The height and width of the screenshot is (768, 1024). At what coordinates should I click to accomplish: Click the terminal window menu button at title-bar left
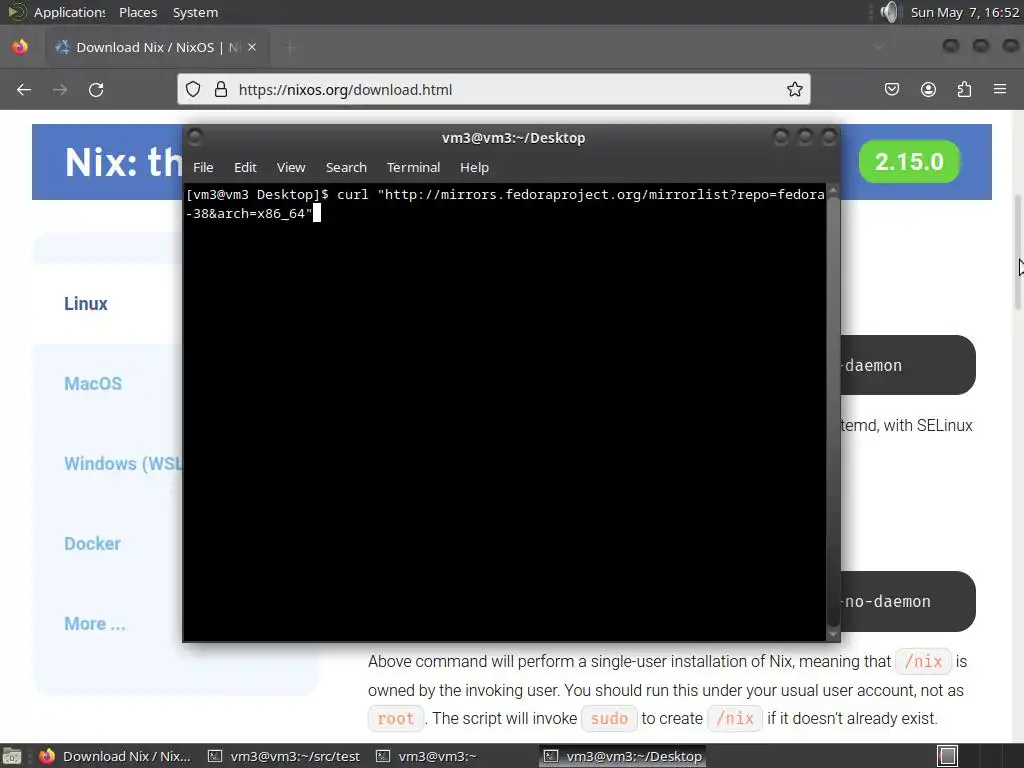[x=195, y=137]
